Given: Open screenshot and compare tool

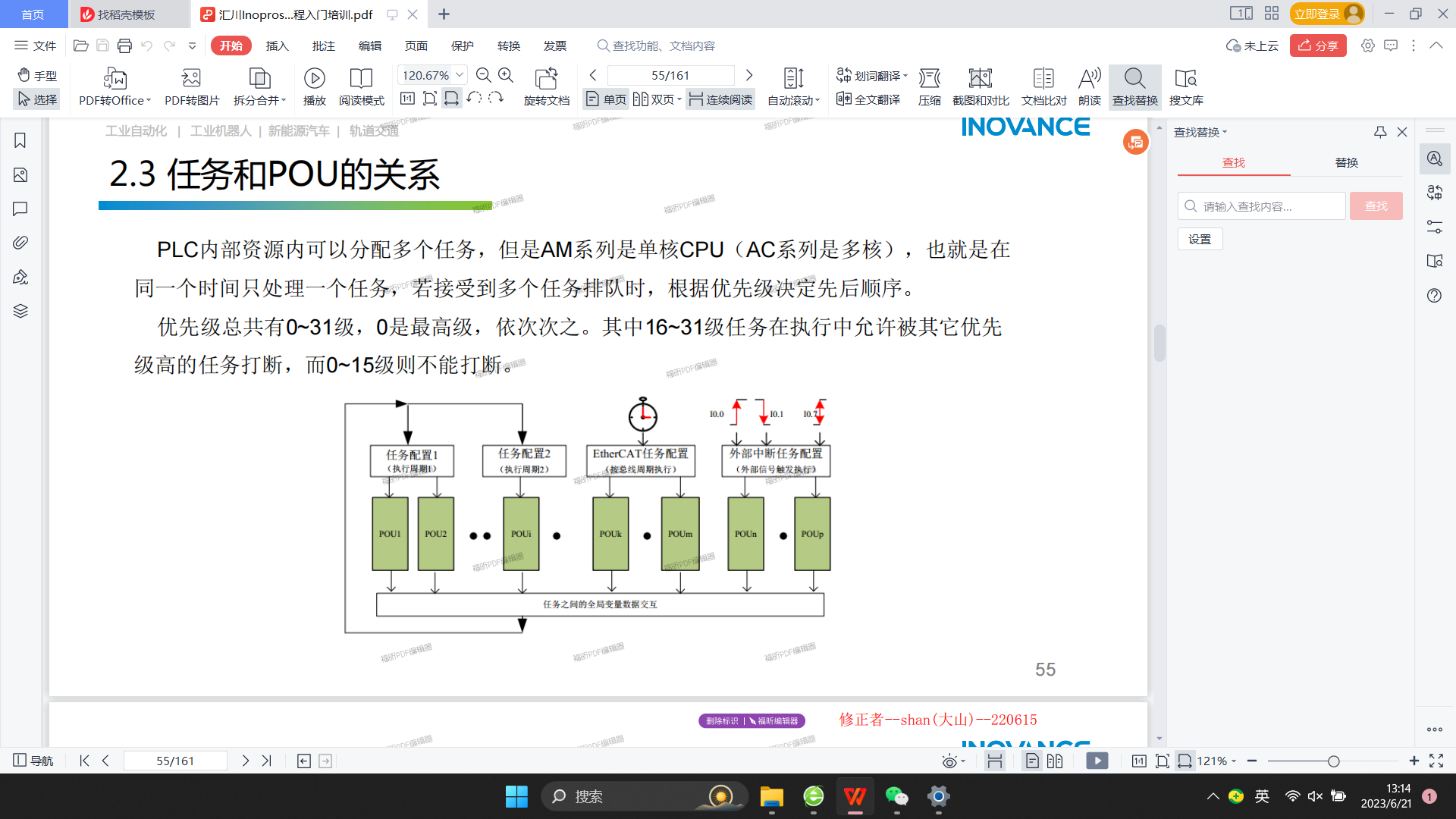Looking at the screenshot, I should pos(981,87).
